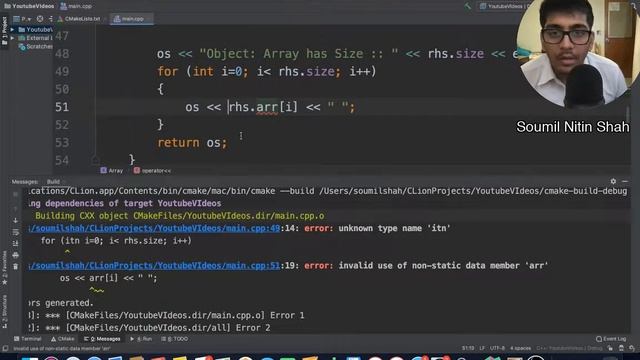Click the YoutubeVideos breadcrumb in navigation bar
The height and width of the screenshot is (360, 640).
click(29, 6)
